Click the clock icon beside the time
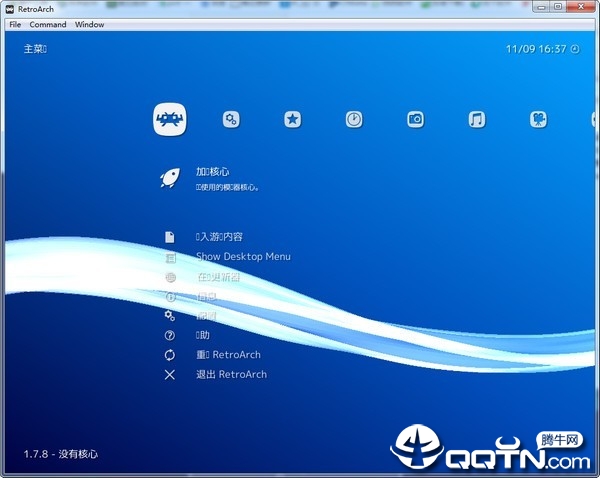Viewport: 600px width, 478px height. (x=575, y=49)
